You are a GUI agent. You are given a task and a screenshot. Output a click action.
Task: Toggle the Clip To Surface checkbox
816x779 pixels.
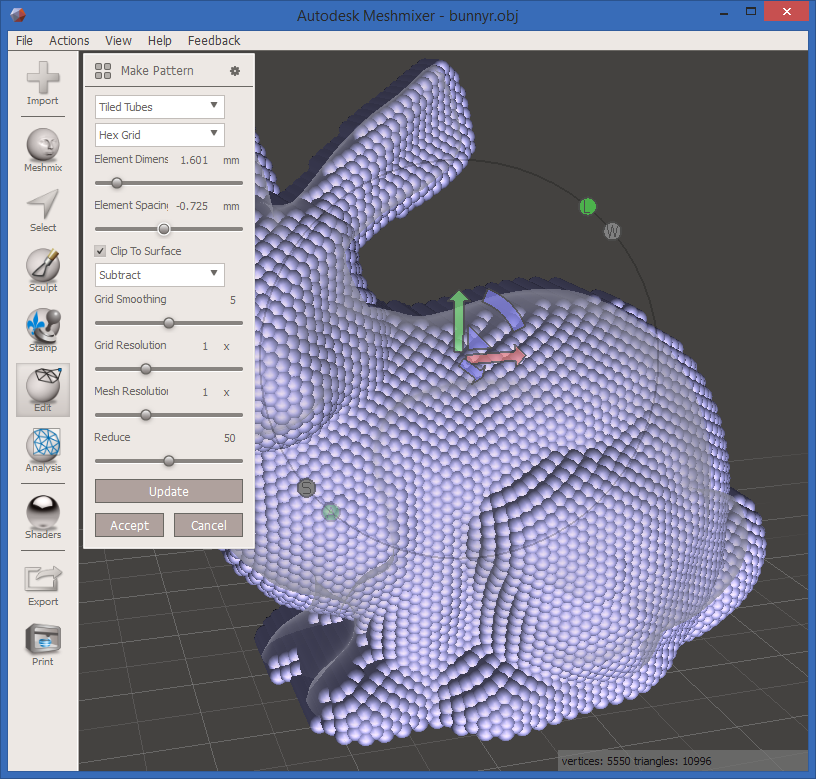tap(100, 251)
